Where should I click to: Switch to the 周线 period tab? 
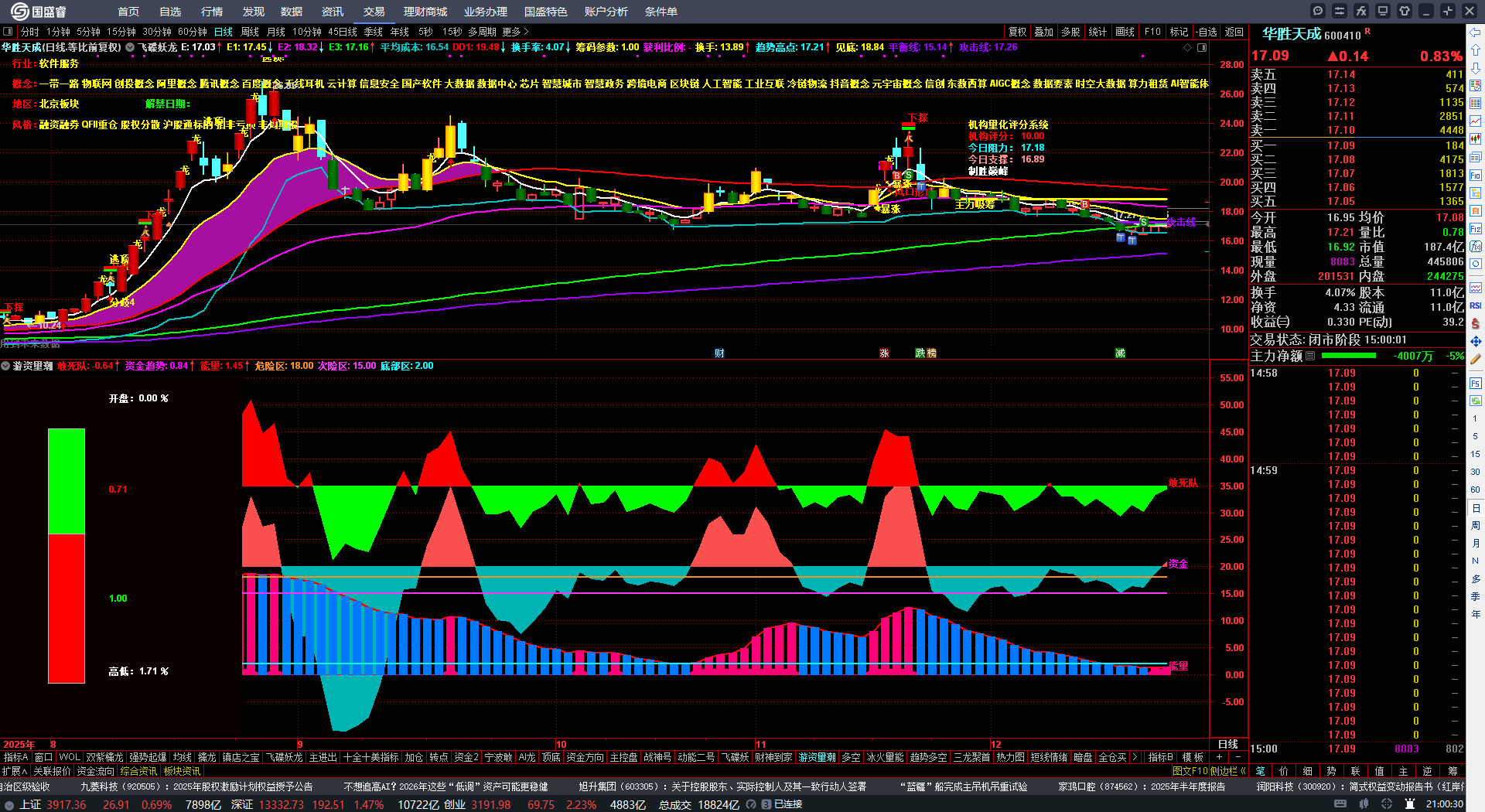point(250,32)
